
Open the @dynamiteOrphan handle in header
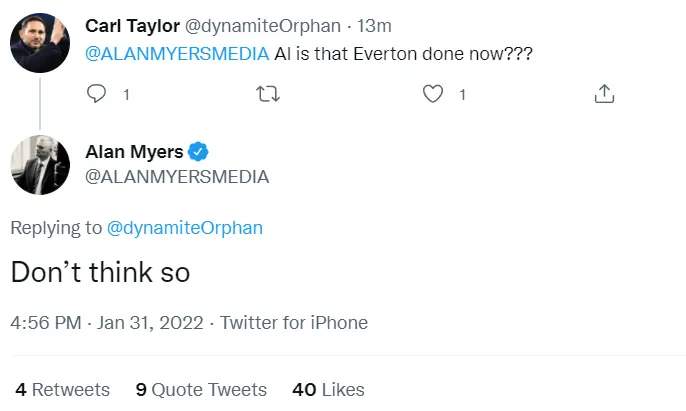[254, 24]
